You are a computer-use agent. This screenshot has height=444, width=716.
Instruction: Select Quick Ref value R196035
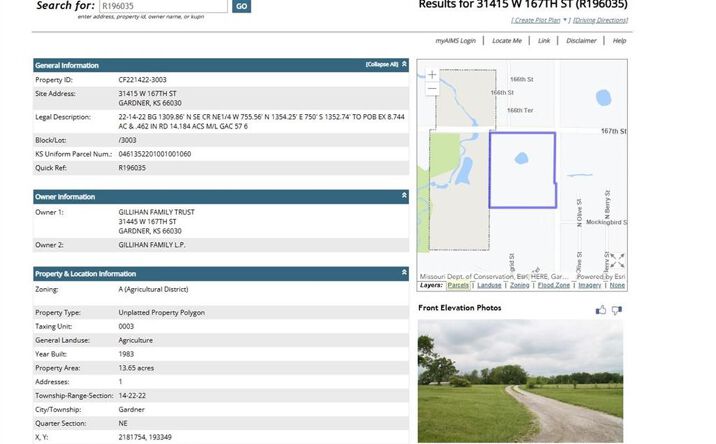coord(132,168)
